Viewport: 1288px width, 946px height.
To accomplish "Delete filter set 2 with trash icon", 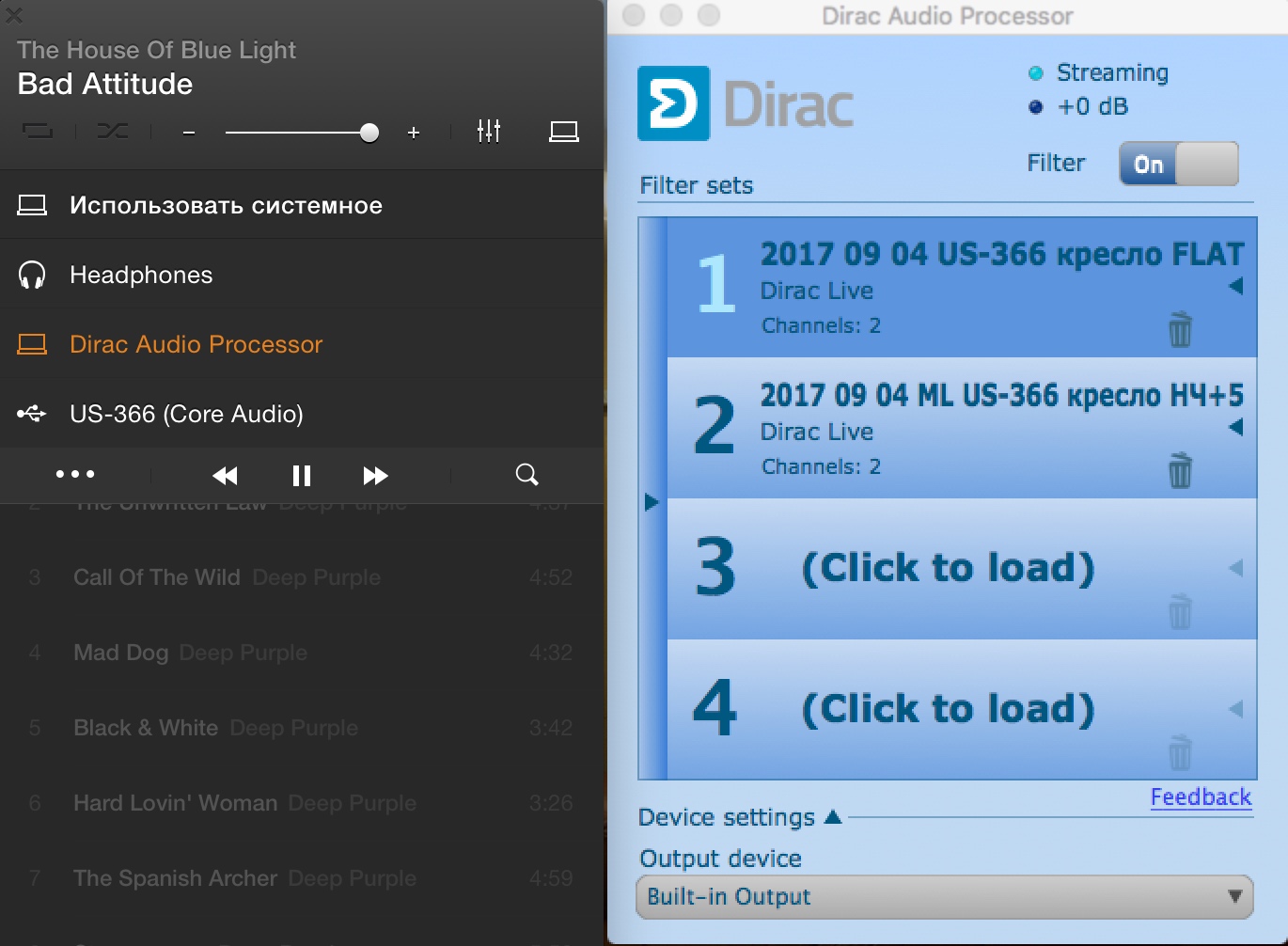I will pyautogui.click(x=1179, y=470).
